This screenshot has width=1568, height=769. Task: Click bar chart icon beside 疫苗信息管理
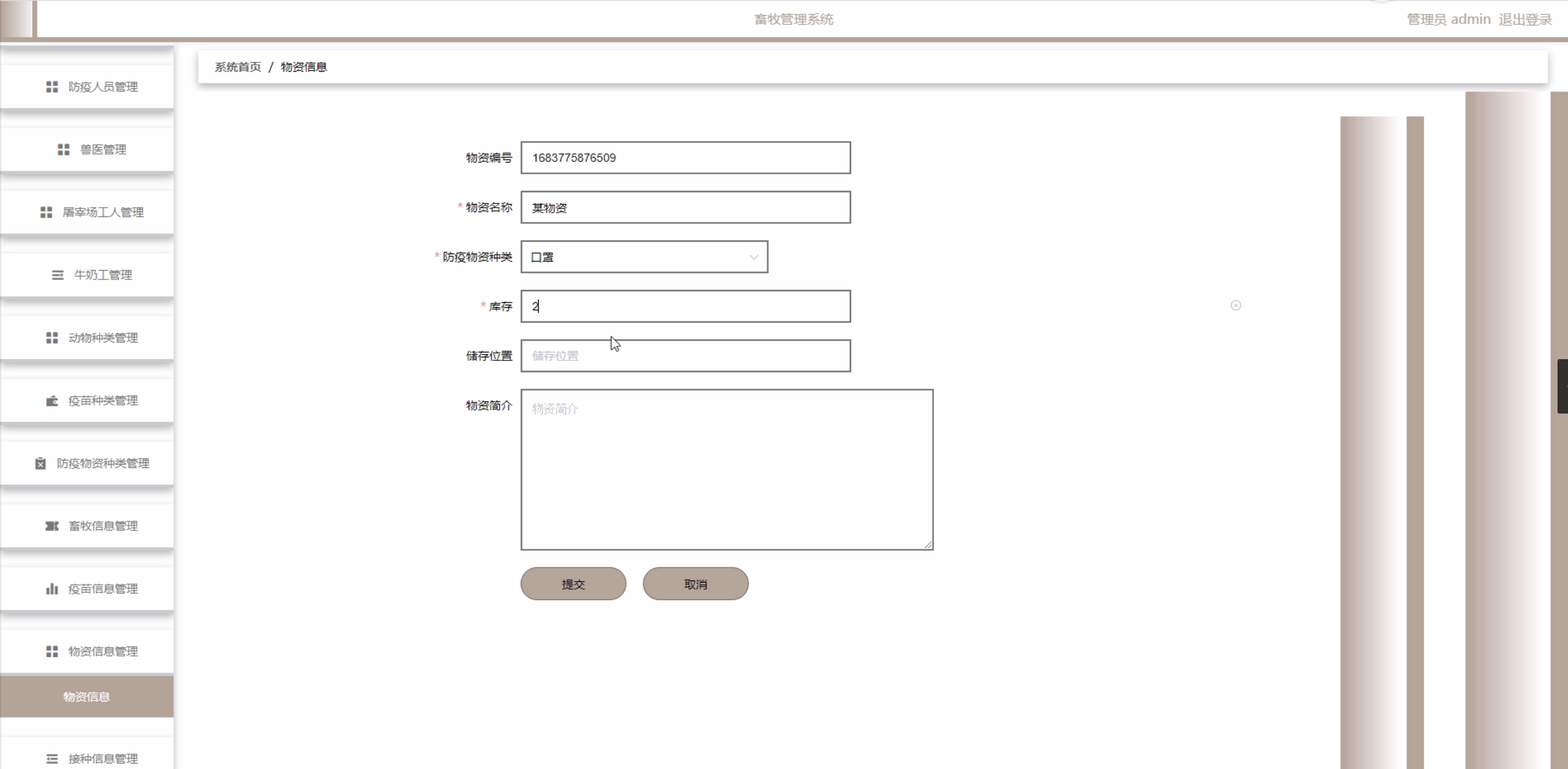pyautogui.click(x=52, y=589)
